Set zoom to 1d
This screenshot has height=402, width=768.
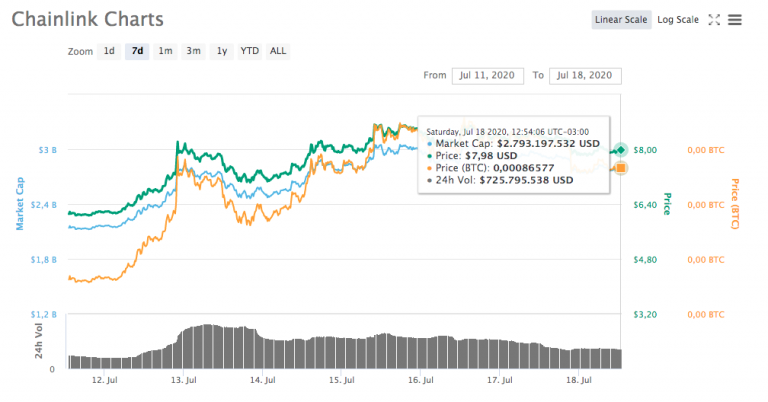[x=109, y=51]
